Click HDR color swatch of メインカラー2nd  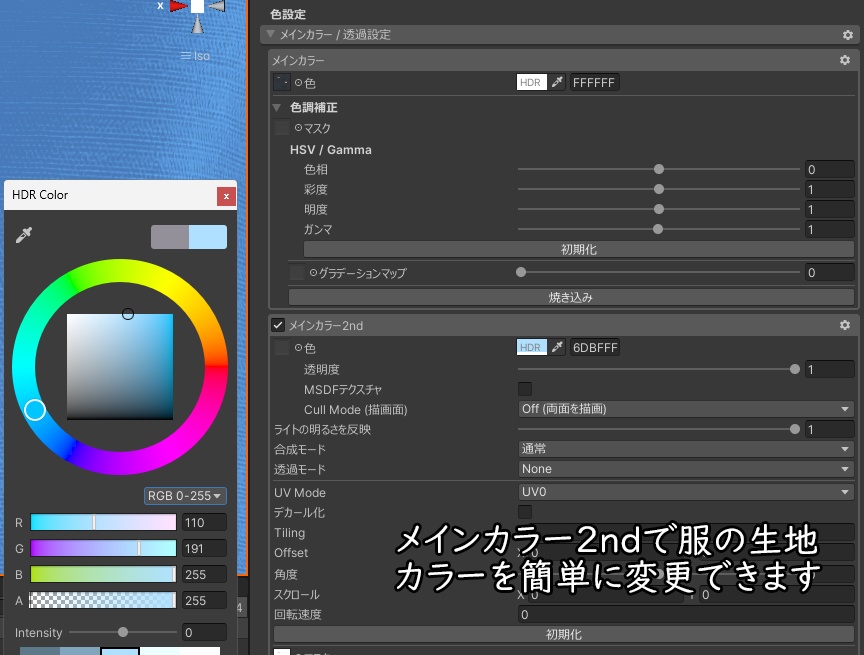(531, 348)
